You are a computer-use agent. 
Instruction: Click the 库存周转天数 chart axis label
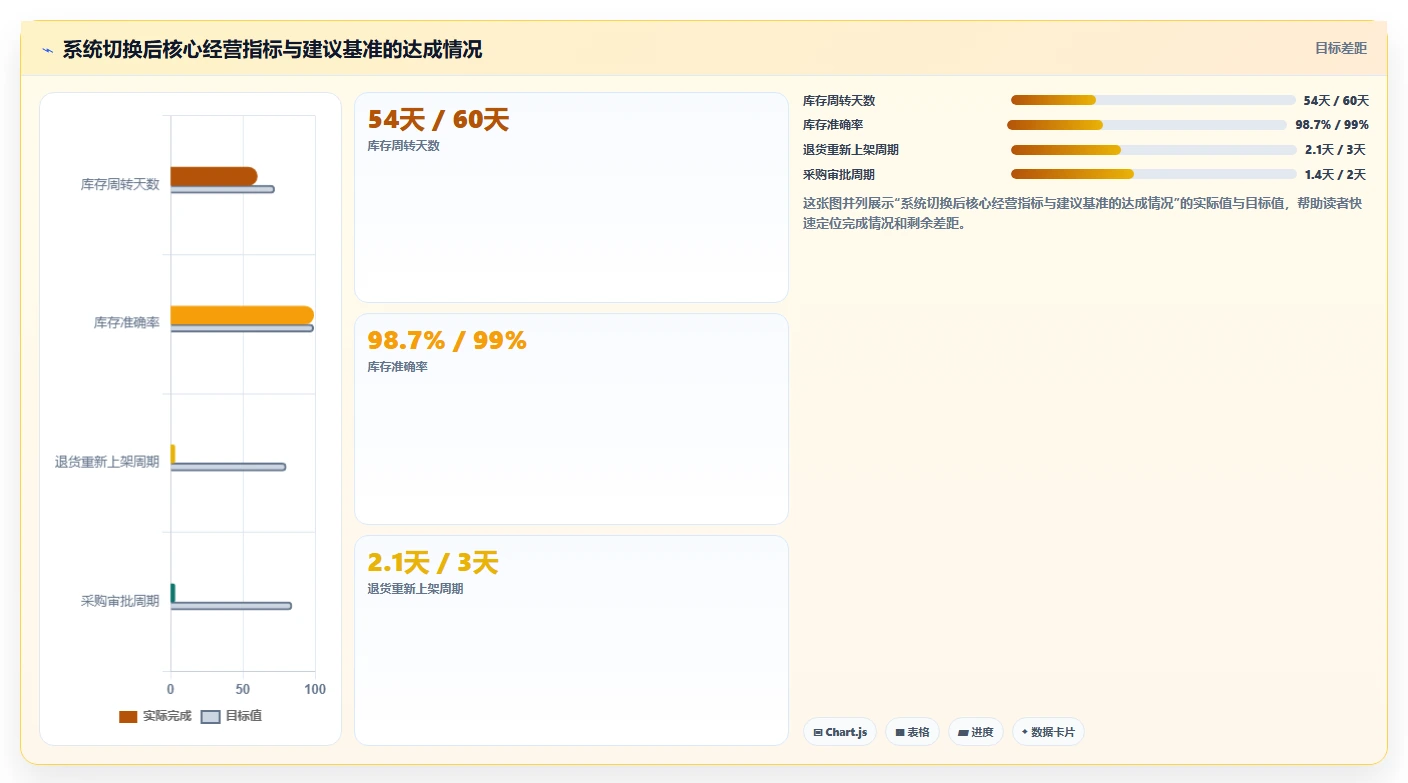pyautogui.click(x=120, y=184)
